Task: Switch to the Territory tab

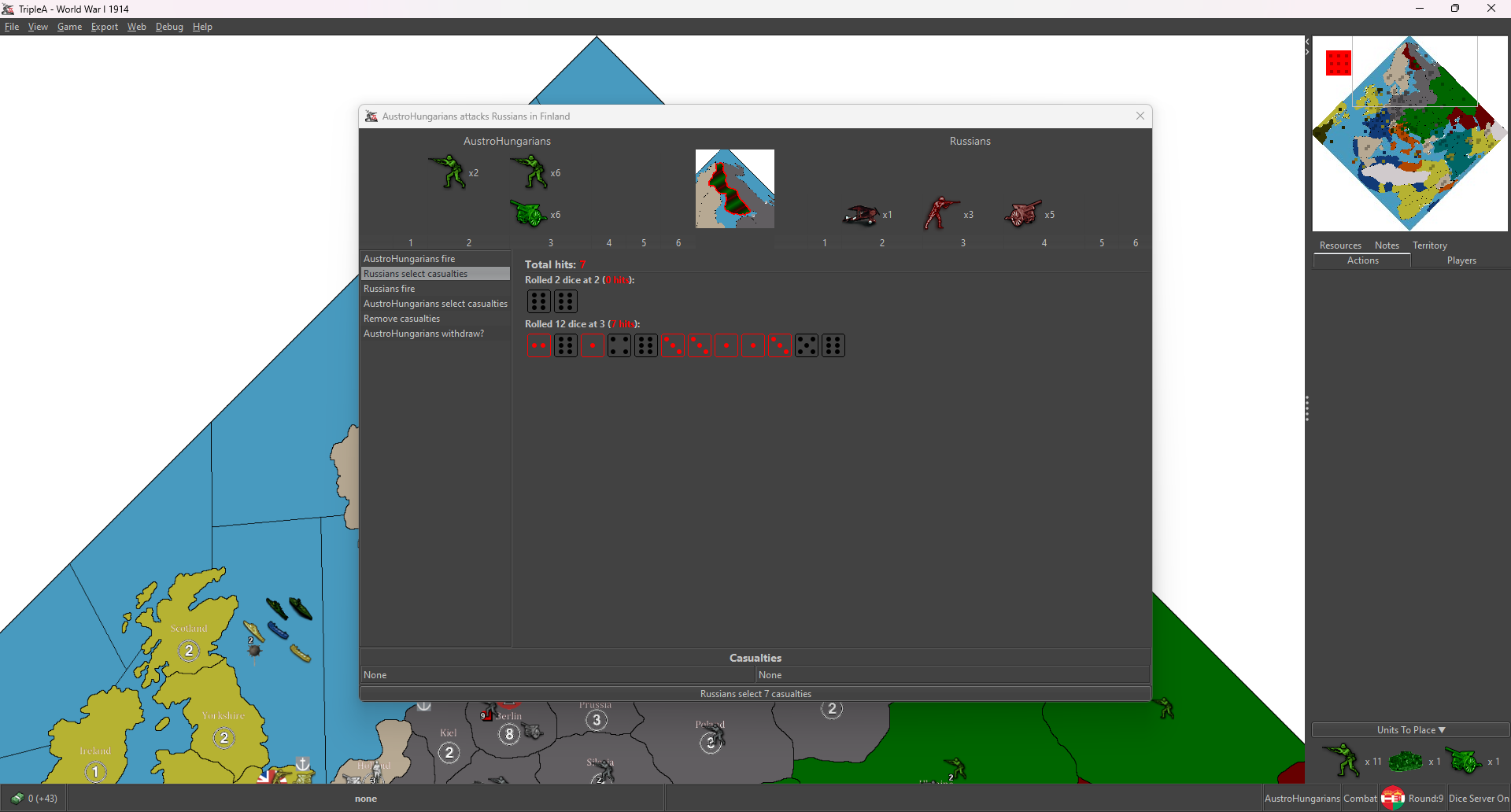Action: 1430,245
